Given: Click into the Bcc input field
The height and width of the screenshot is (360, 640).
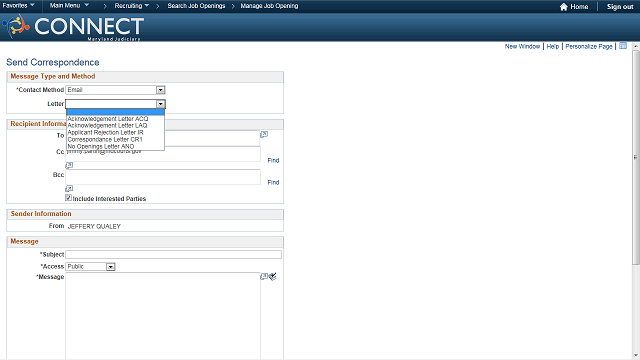Looking at the screenshot, I should pyautogui.click(x=163, y=177).
